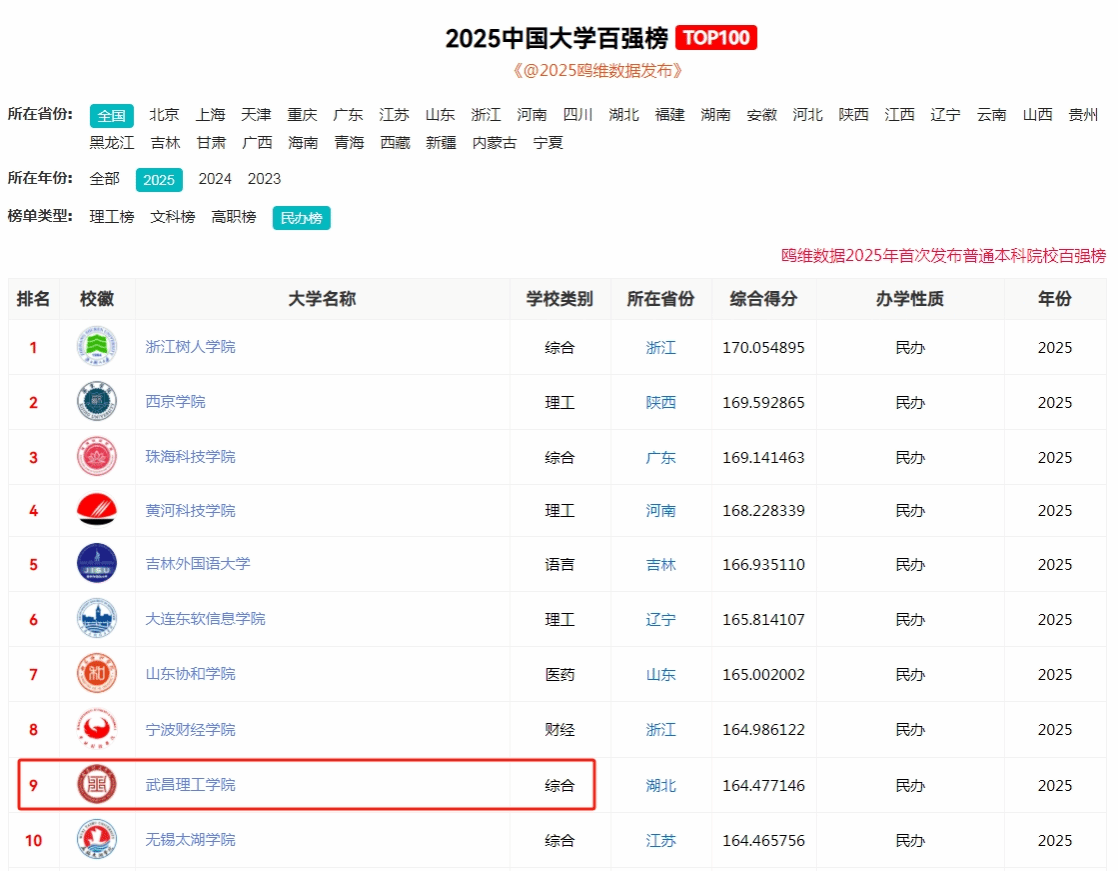Screen dimensions: 1118x871
Task: Click the 武昌理工学院 red seal logo
Action: (97, 785)
